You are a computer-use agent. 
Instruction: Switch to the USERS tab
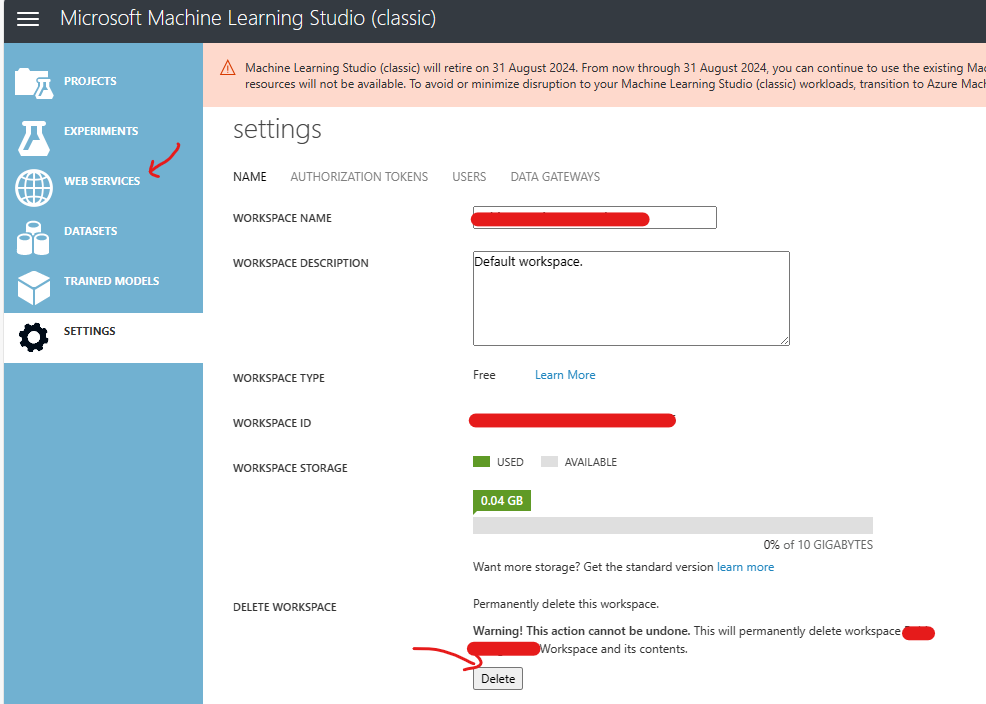click(x=469, y=177)
